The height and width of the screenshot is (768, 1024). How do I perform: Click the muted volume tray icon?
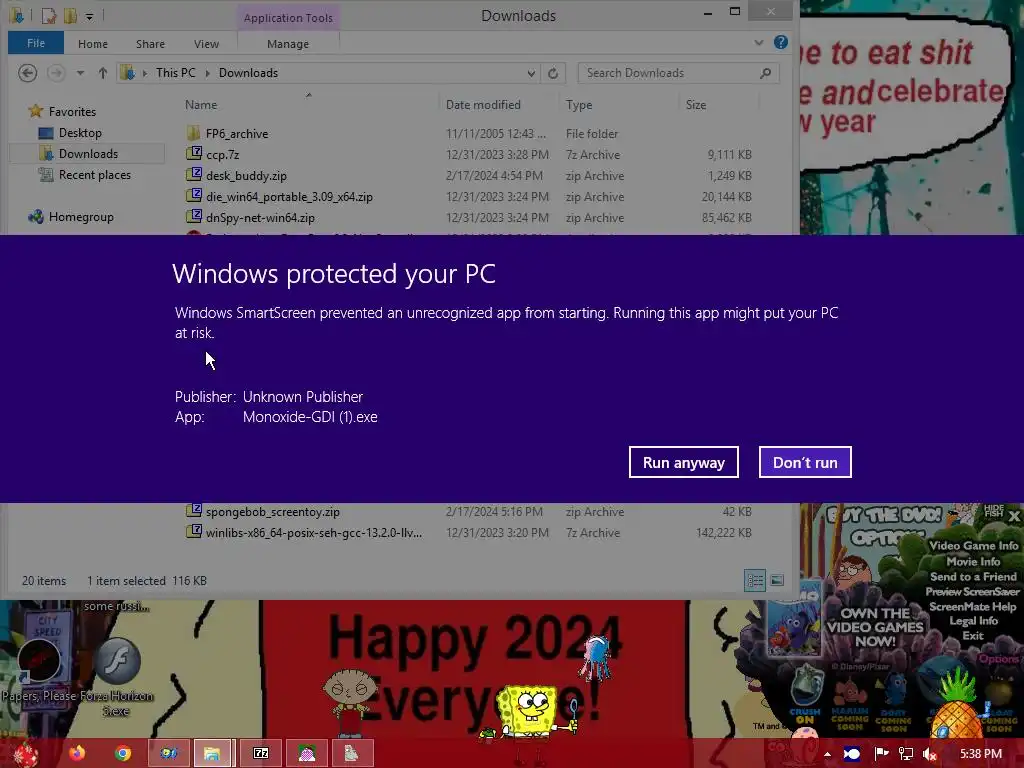(930, 754)
